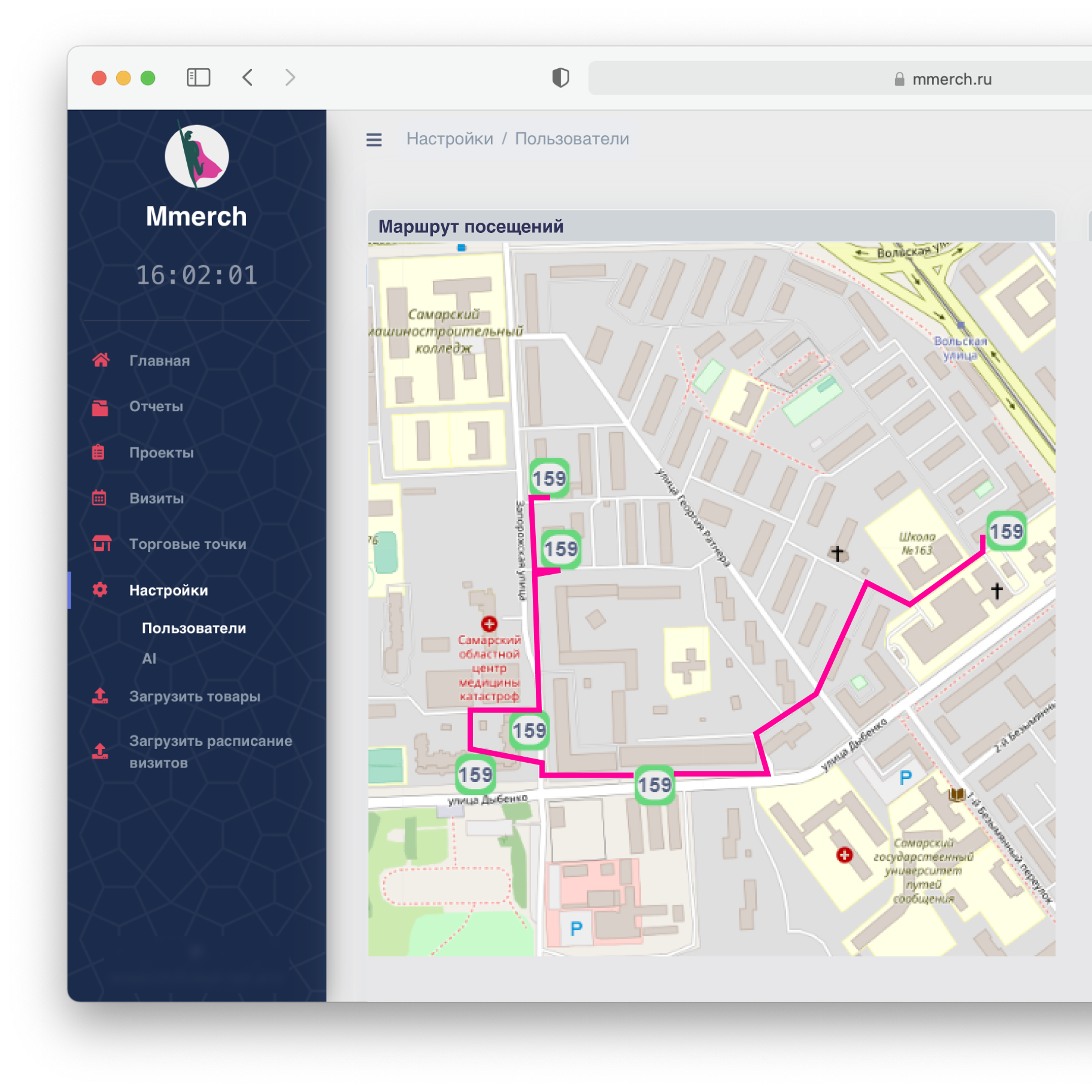Select the 159 marker next to Школа №163
This screenshot has width=1092, height=1092.
tap(1006, 531)
